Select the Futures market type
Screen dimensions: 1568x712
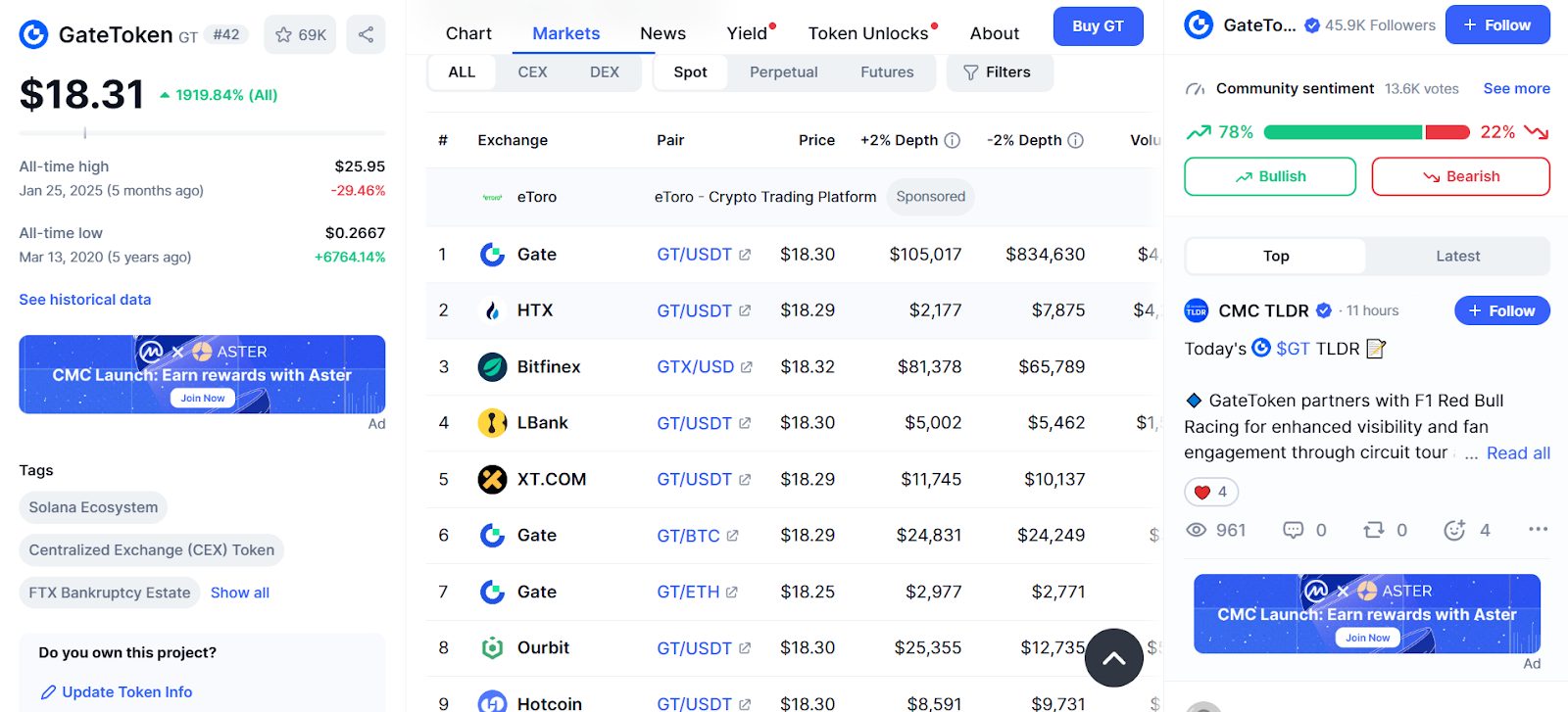coord(887,72)
